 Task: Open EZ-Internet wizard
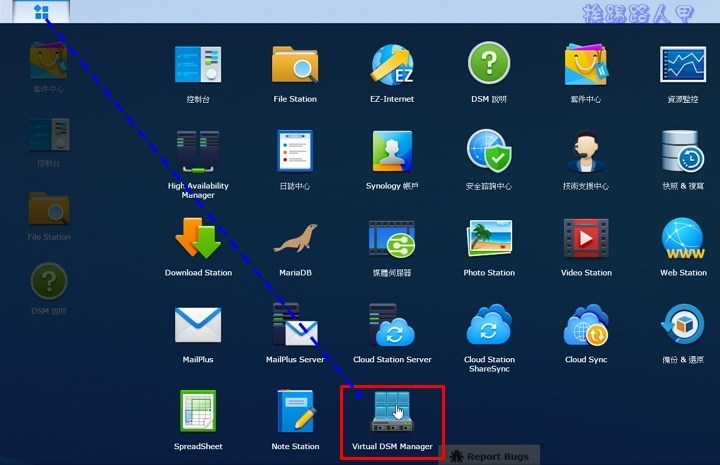click(x=392, y=64)
